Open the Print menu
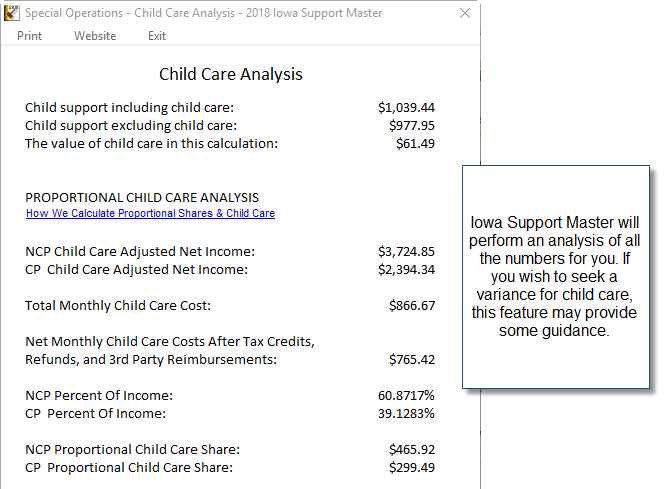 (x=29, y=36)
